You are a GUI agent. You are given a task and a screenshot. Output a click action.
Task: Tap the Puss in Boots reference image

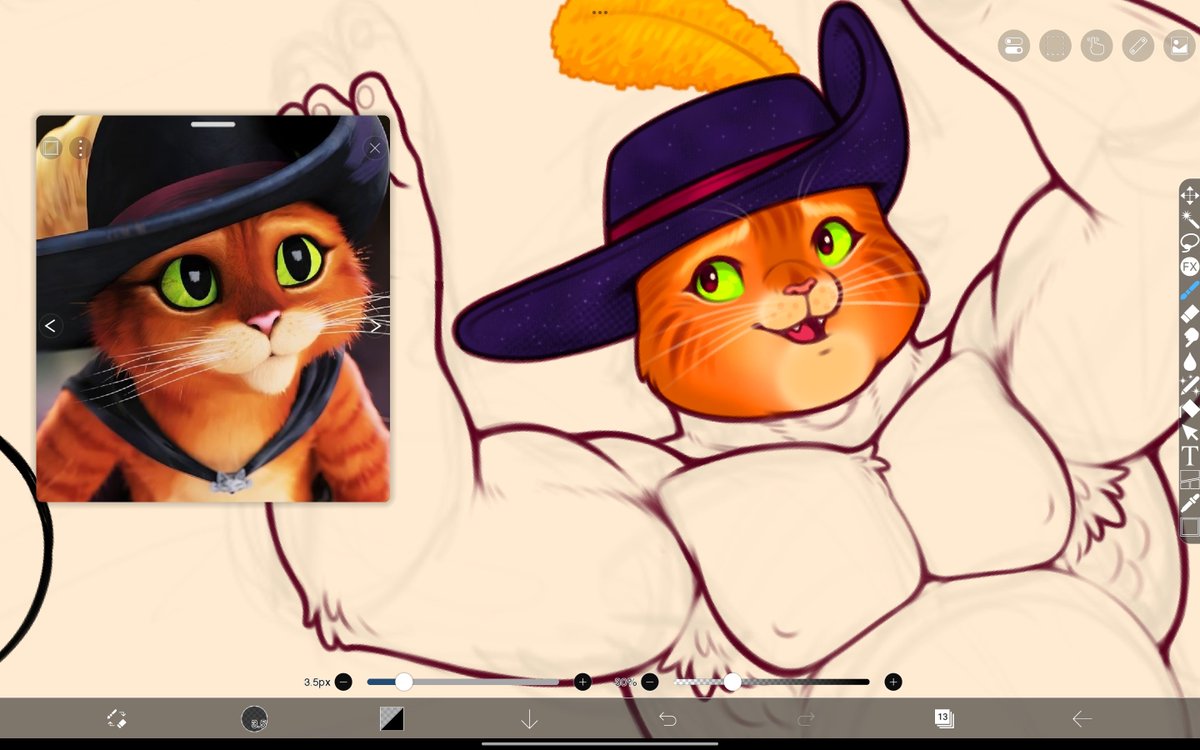(x=213, y=308)
